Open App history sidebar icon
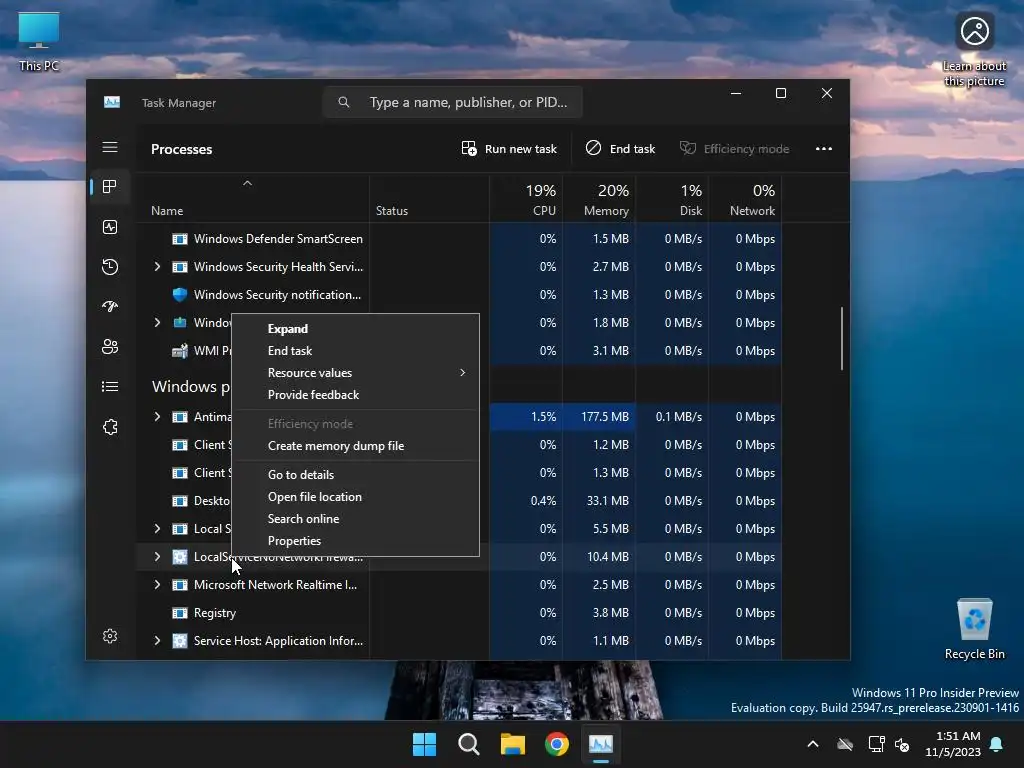This screenshot has width=1024, height=768. point(110,266)
